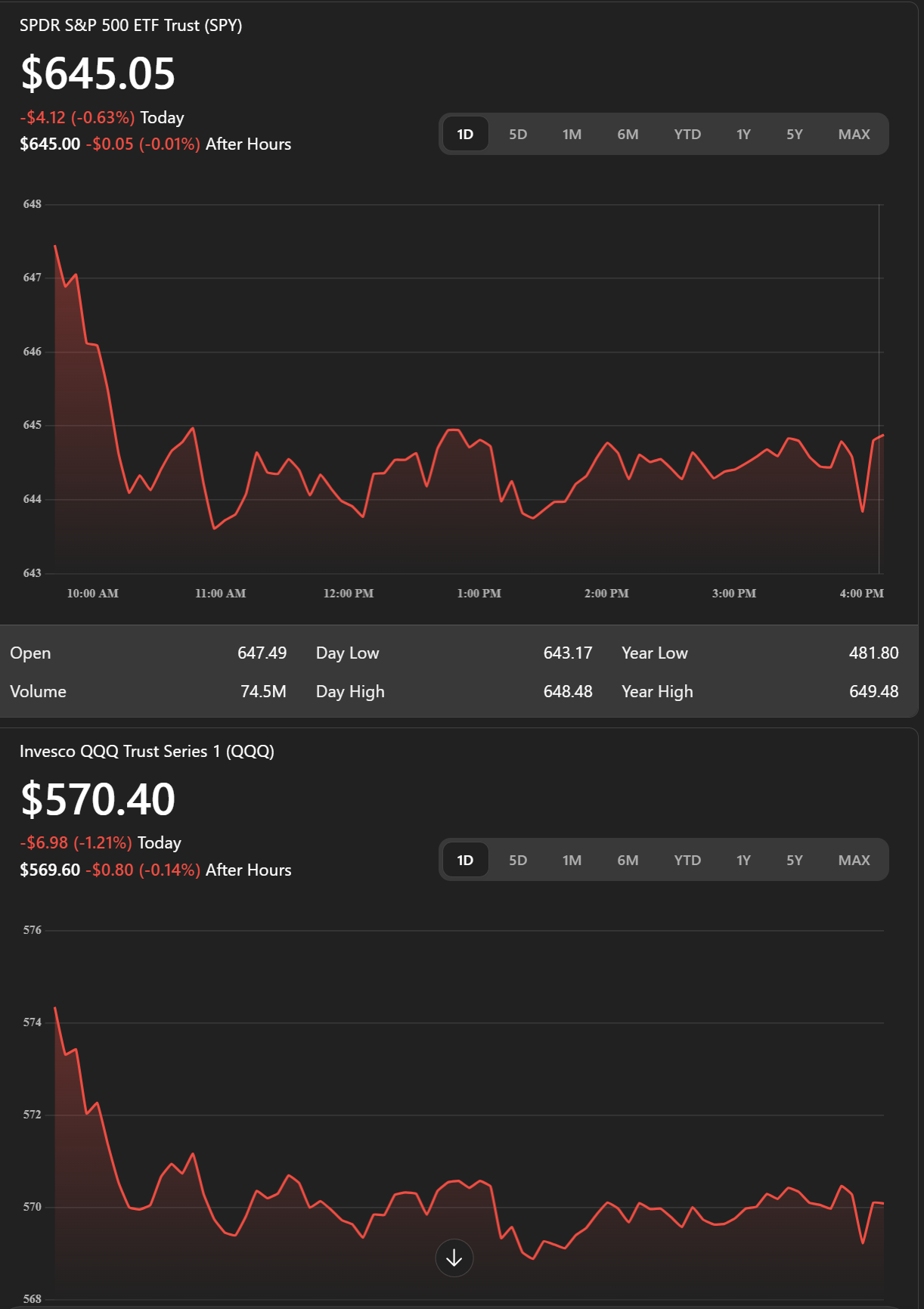
Task: Click the Volume label in stats
Action: [38, 691]
